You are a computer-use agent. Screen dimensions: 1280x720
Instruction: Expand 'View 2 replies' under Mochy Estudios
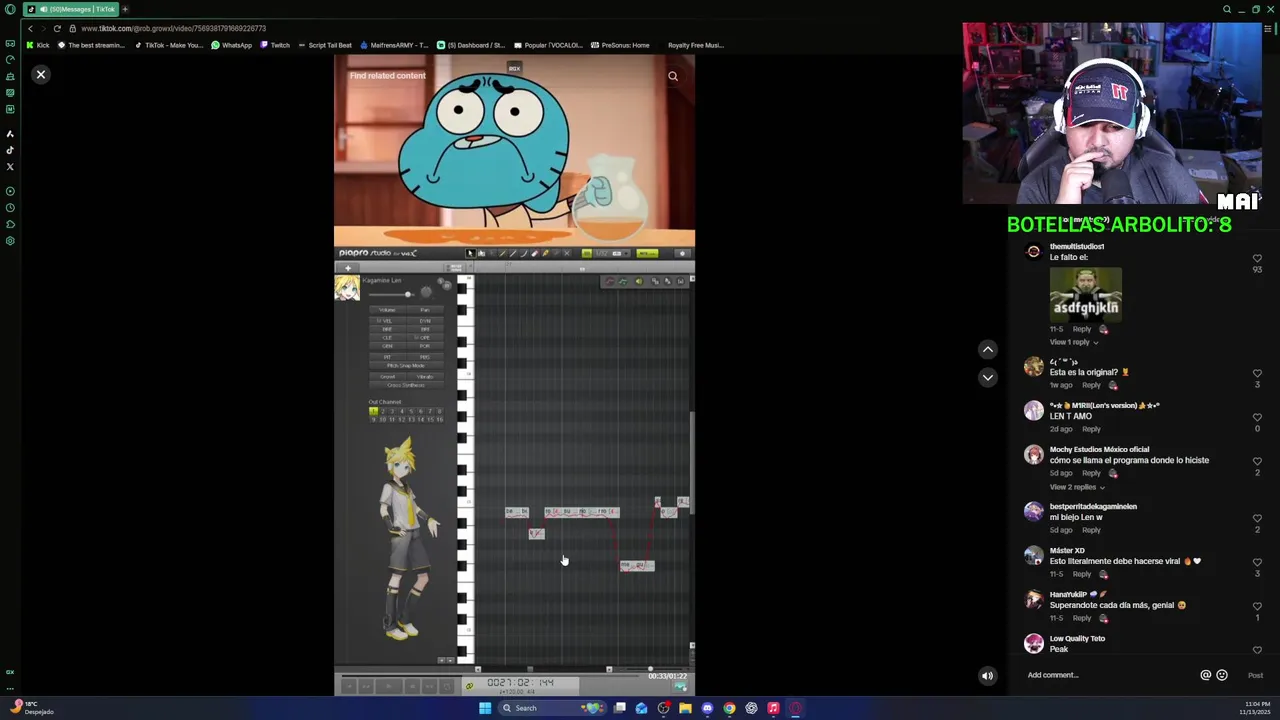[x=1077, y=487]
